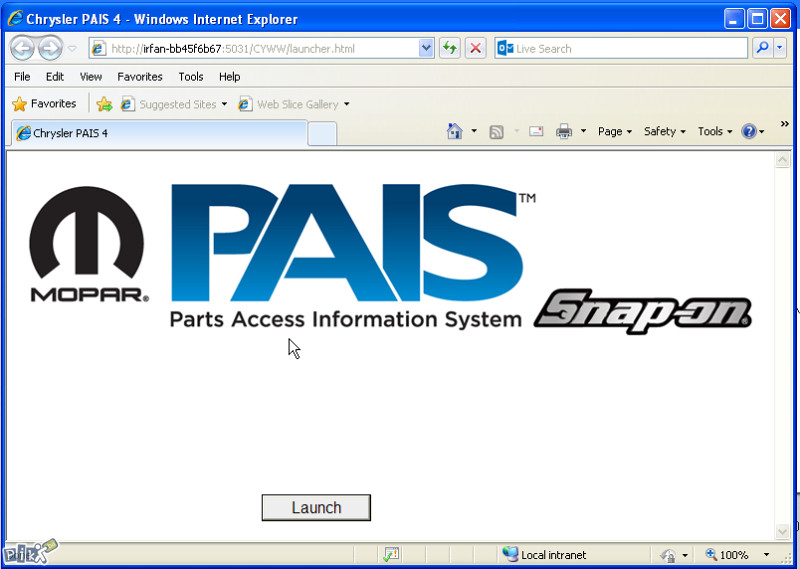Open Suggested Sites link
The image size is (800, 569).
pos(173,104)
